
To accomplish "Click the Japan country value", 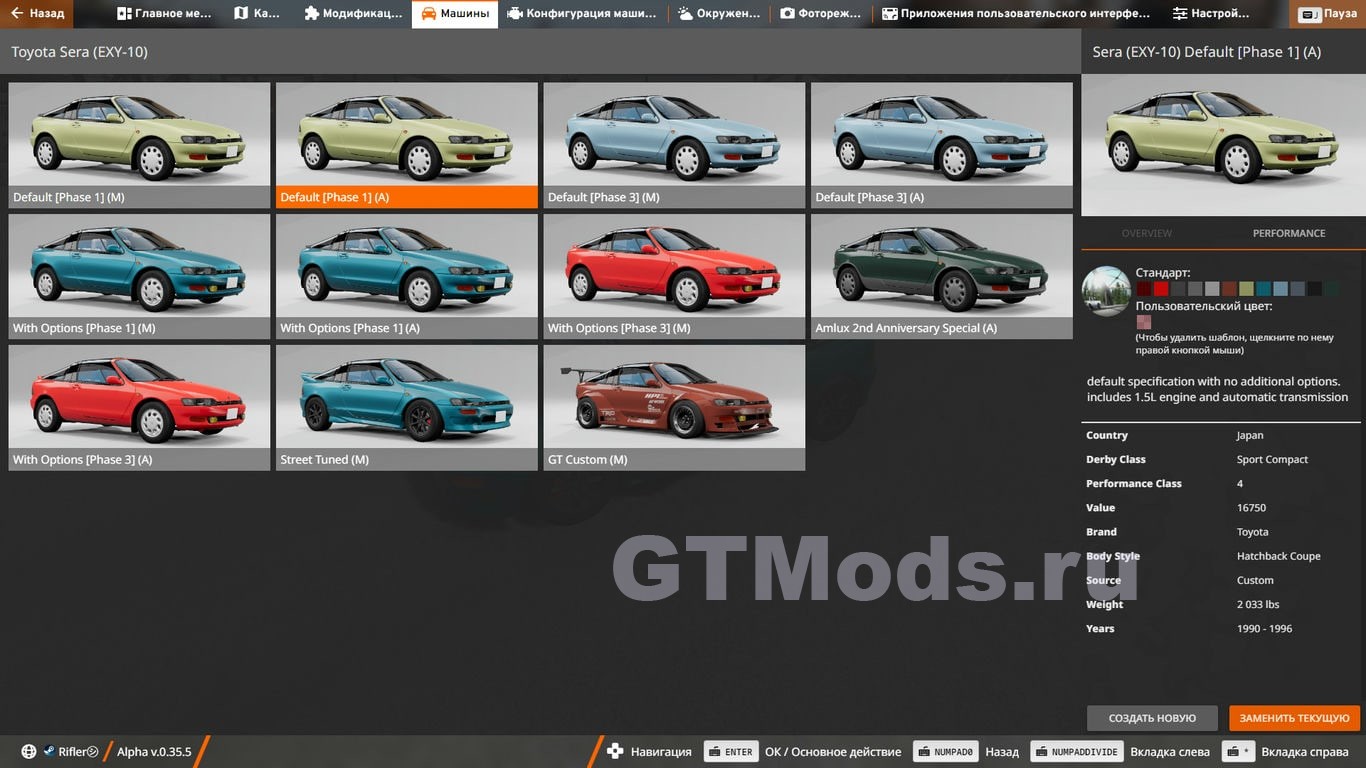I will 1250,436.
